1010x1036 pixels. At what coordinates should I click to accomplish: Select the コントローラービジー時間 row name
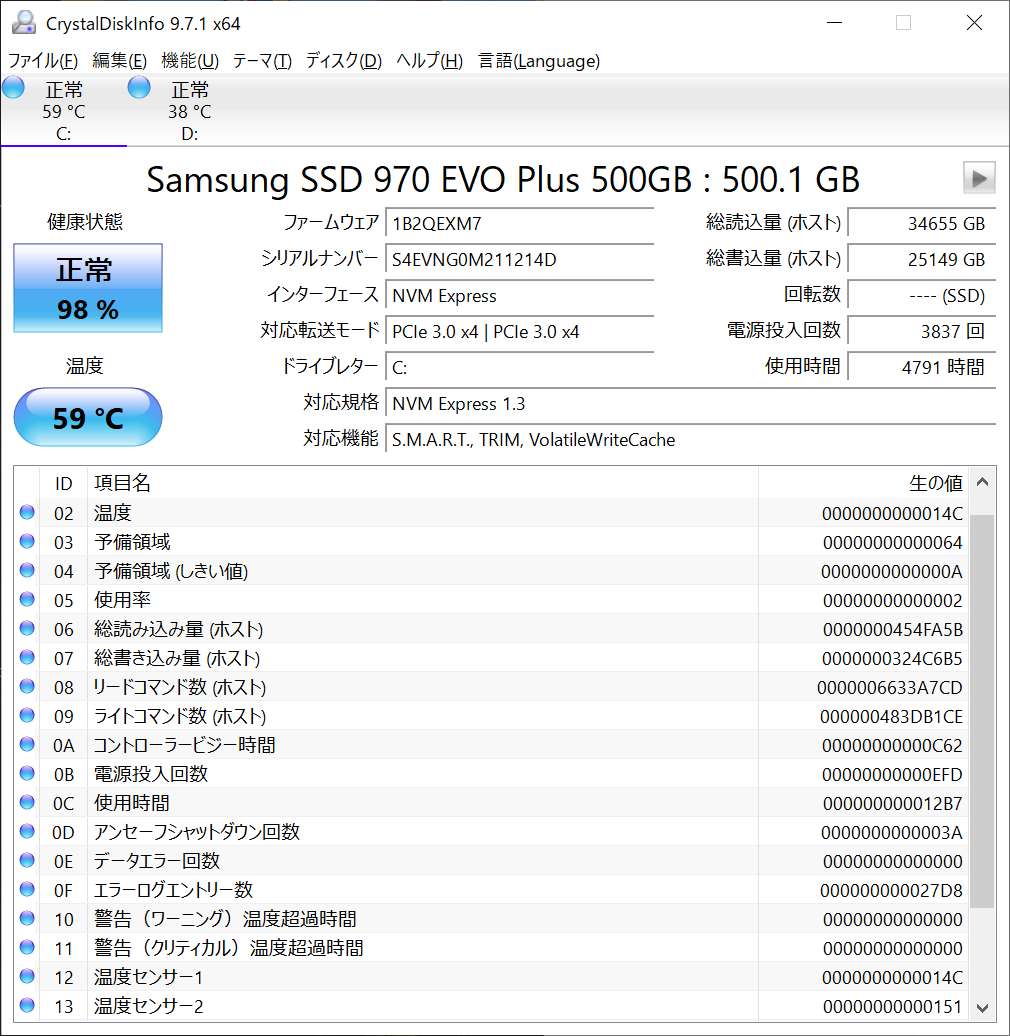(184, 745)
